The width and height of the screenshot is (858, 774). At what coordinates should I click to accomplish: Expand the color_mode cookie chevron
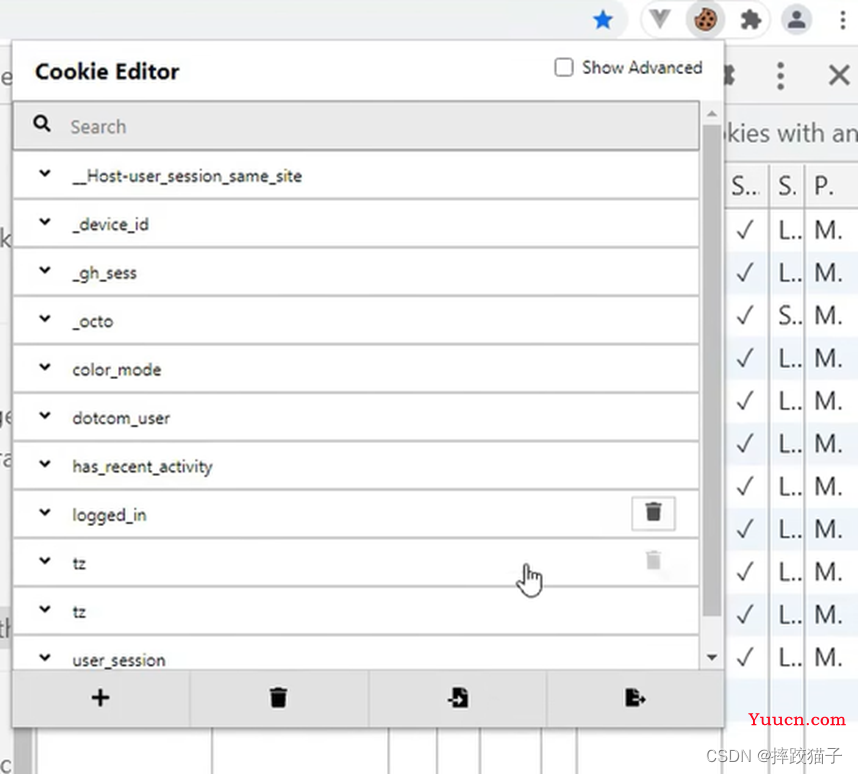(x=45, y=367)
